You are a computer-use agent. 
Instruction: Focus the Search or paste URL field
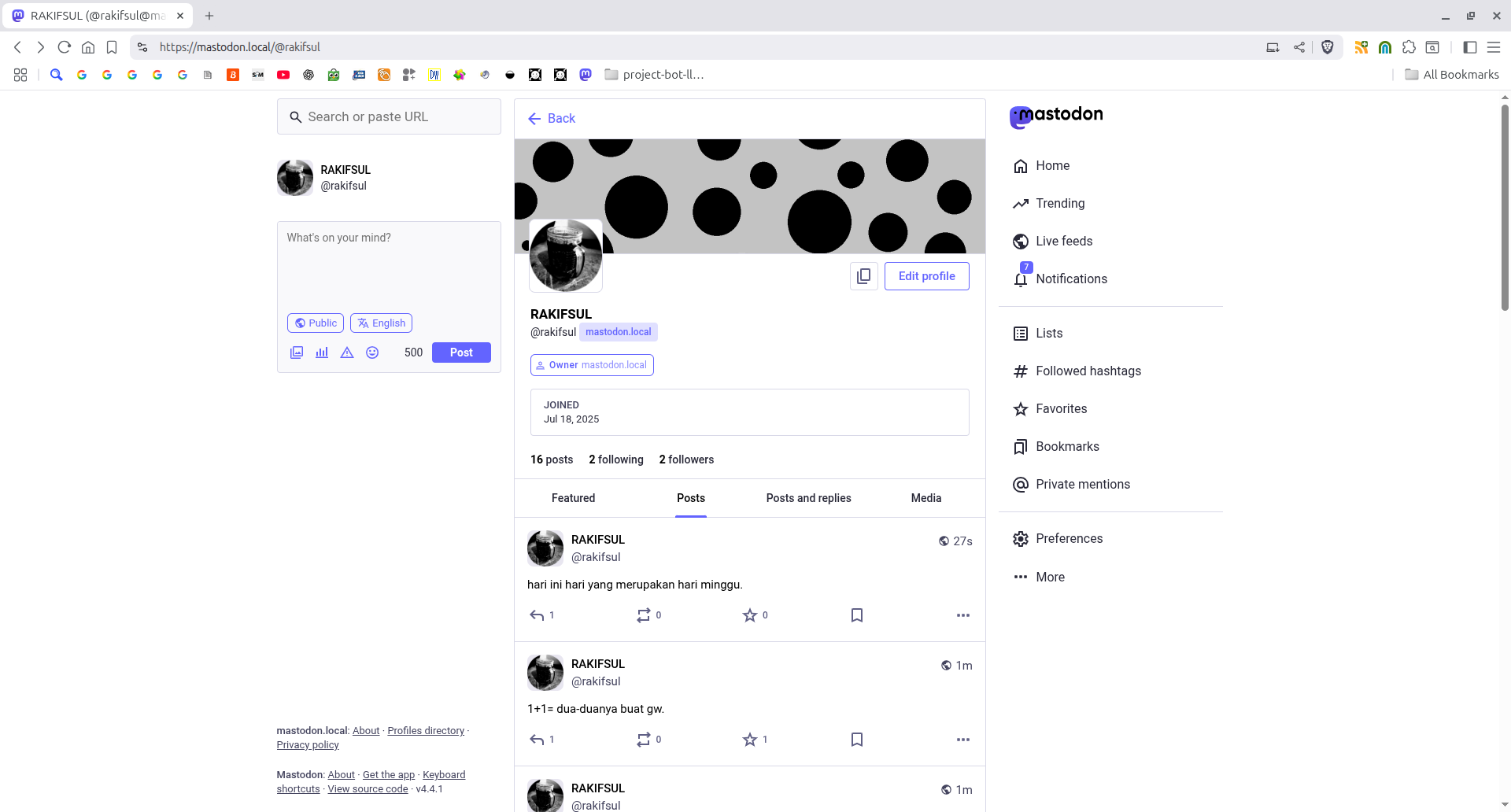coord(389,116)
